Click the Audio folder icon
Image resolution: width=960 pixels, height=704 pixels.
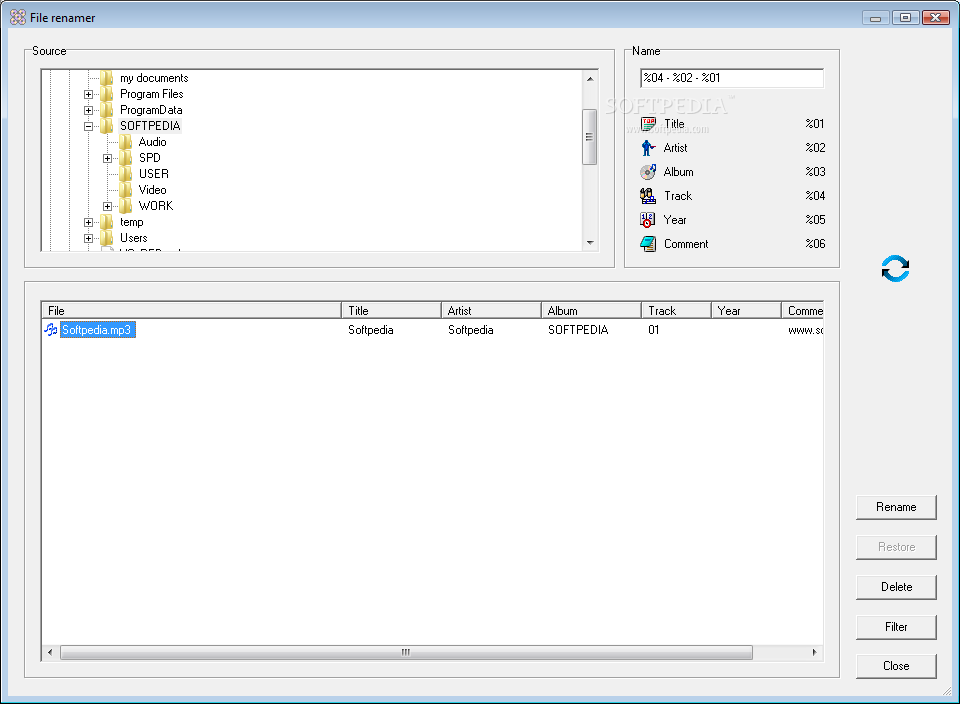click(126, 142)
